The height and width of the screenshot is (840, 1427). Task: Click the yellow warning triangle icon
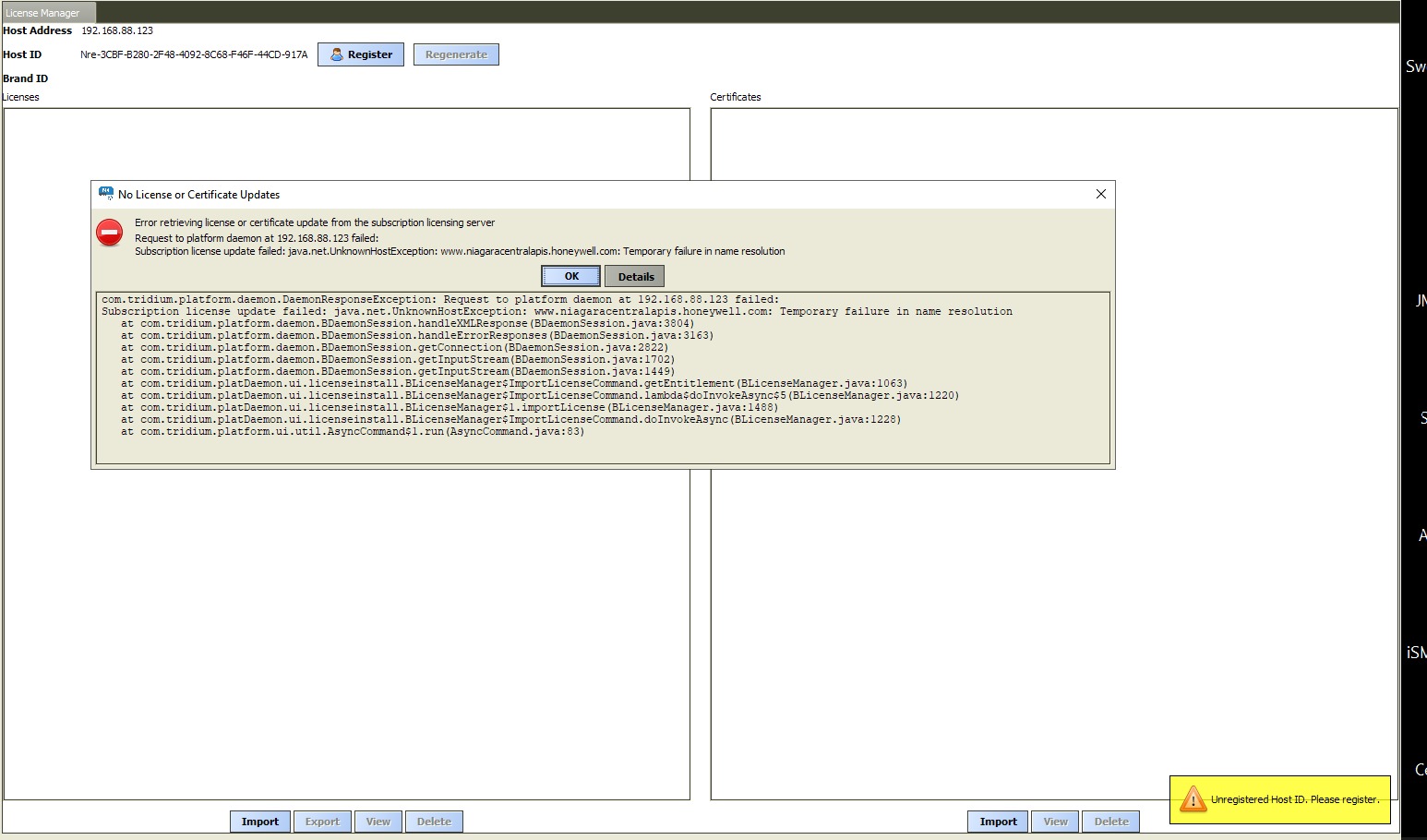(1193, 799)
